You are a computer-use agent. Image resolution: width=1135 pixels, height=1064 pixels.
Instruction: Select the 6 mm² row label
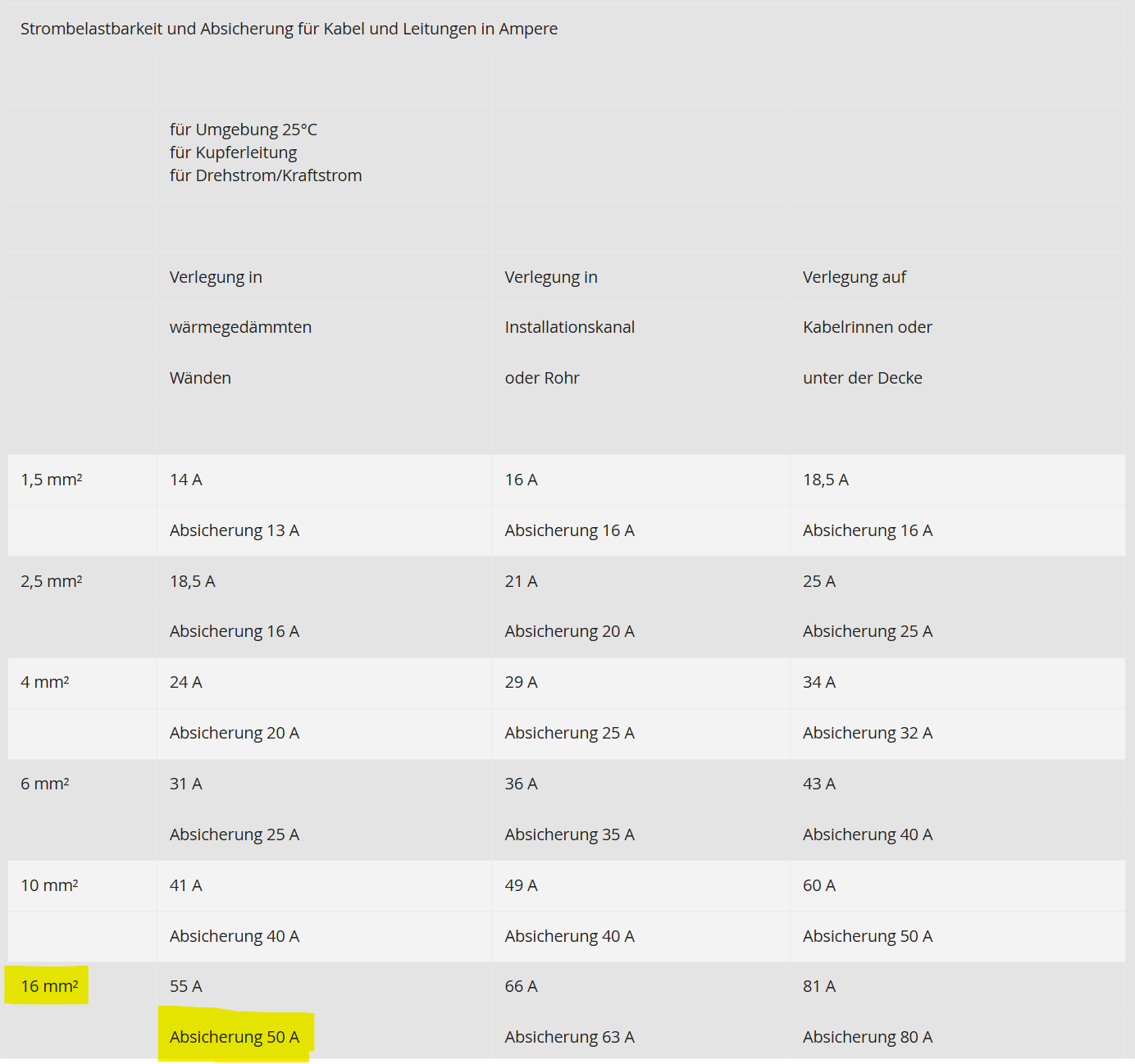44,784
